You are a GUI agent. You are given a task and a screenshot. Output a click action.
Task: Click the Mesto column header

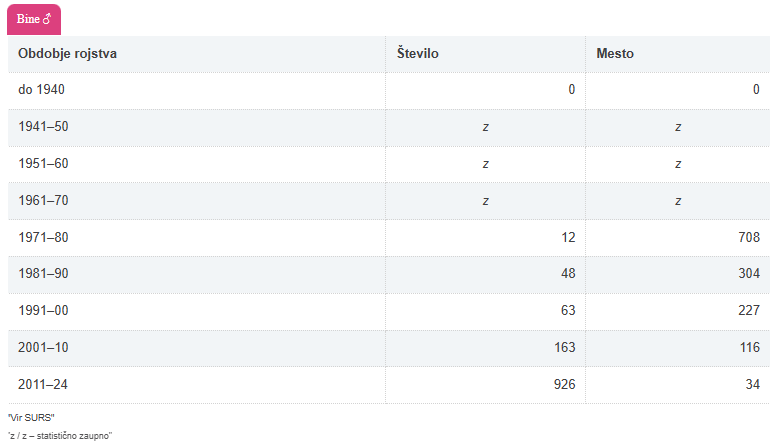click(x=615, y=53)
